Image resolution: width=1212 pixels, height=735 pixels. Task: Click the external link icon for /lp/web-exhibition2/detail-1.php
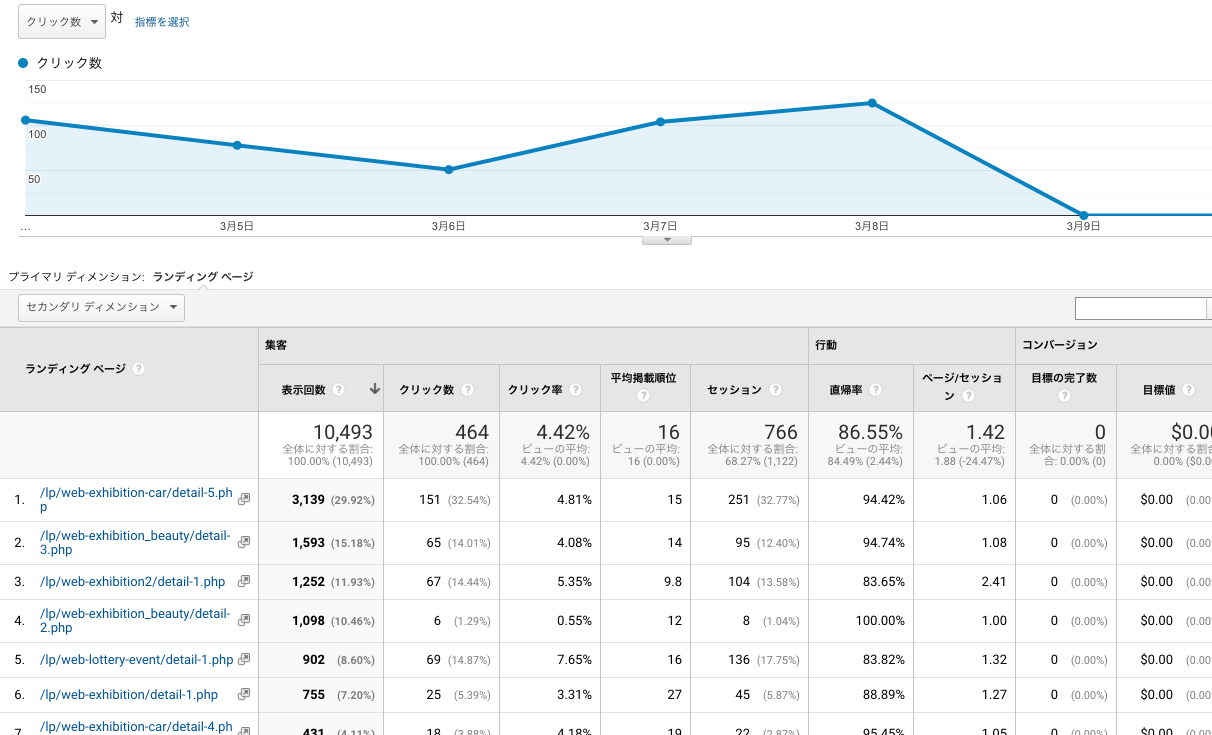[242, 581]
